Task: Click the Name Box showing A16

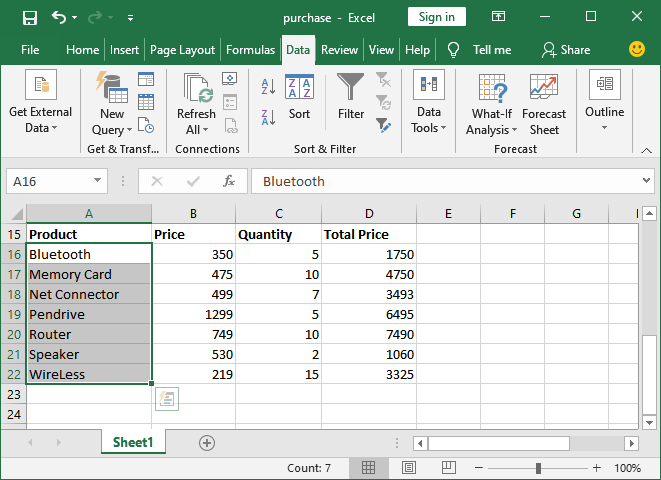Action: pos(50,181)
